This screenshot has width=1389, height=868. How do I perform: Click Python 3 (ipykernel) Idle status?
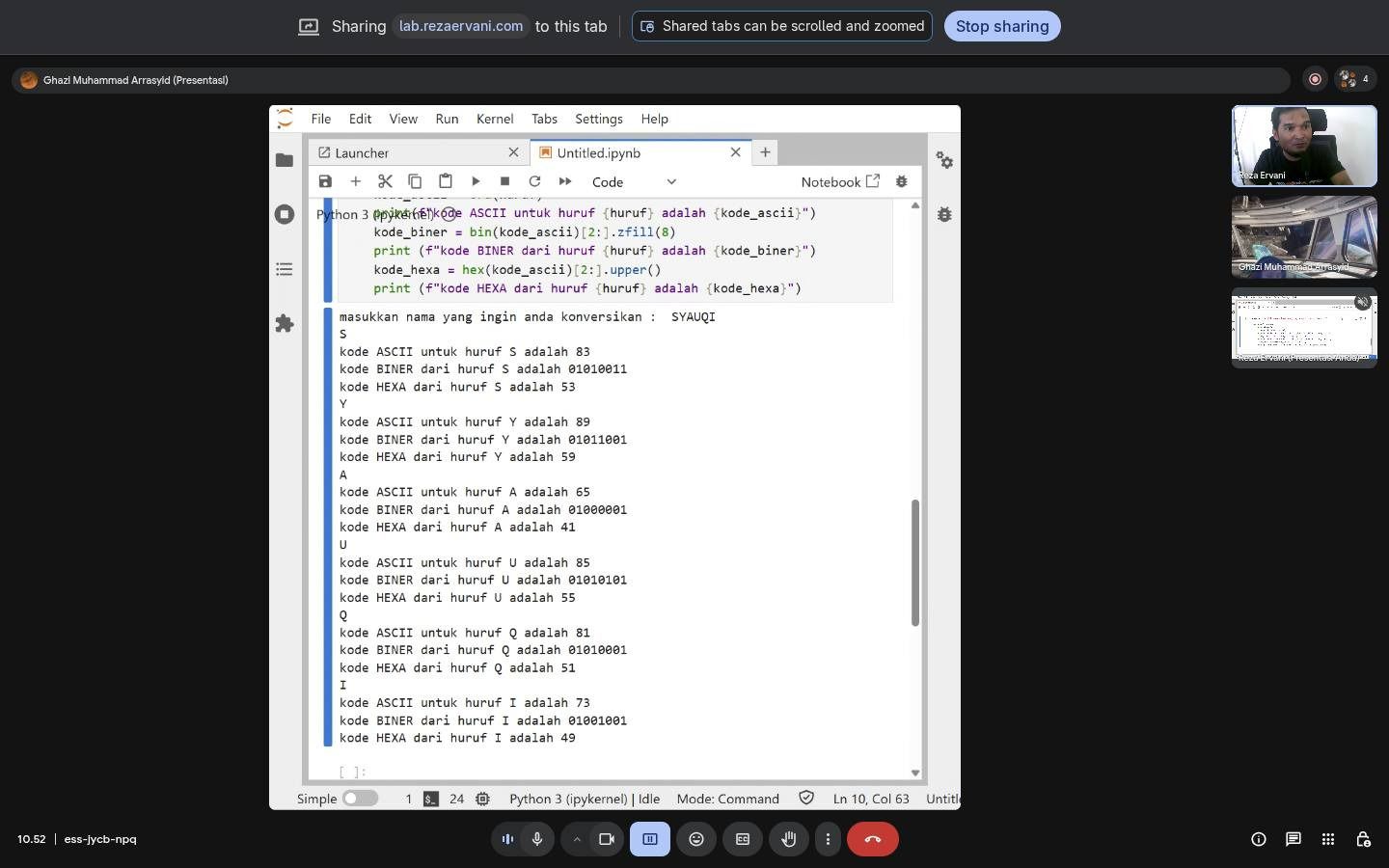pos(585,799)
